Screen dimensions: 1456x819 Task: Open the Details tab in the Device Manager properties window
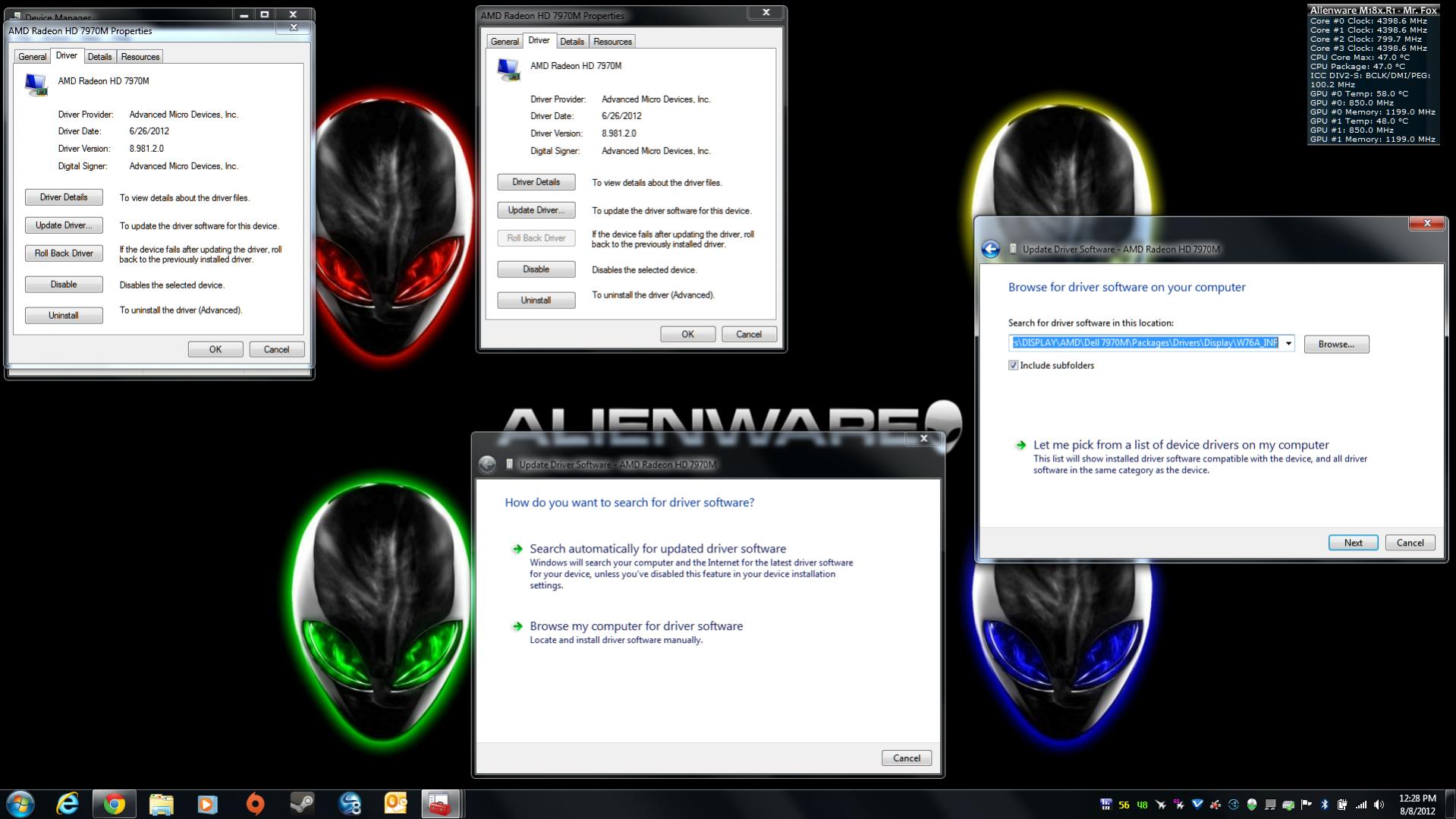coord(99,57)
